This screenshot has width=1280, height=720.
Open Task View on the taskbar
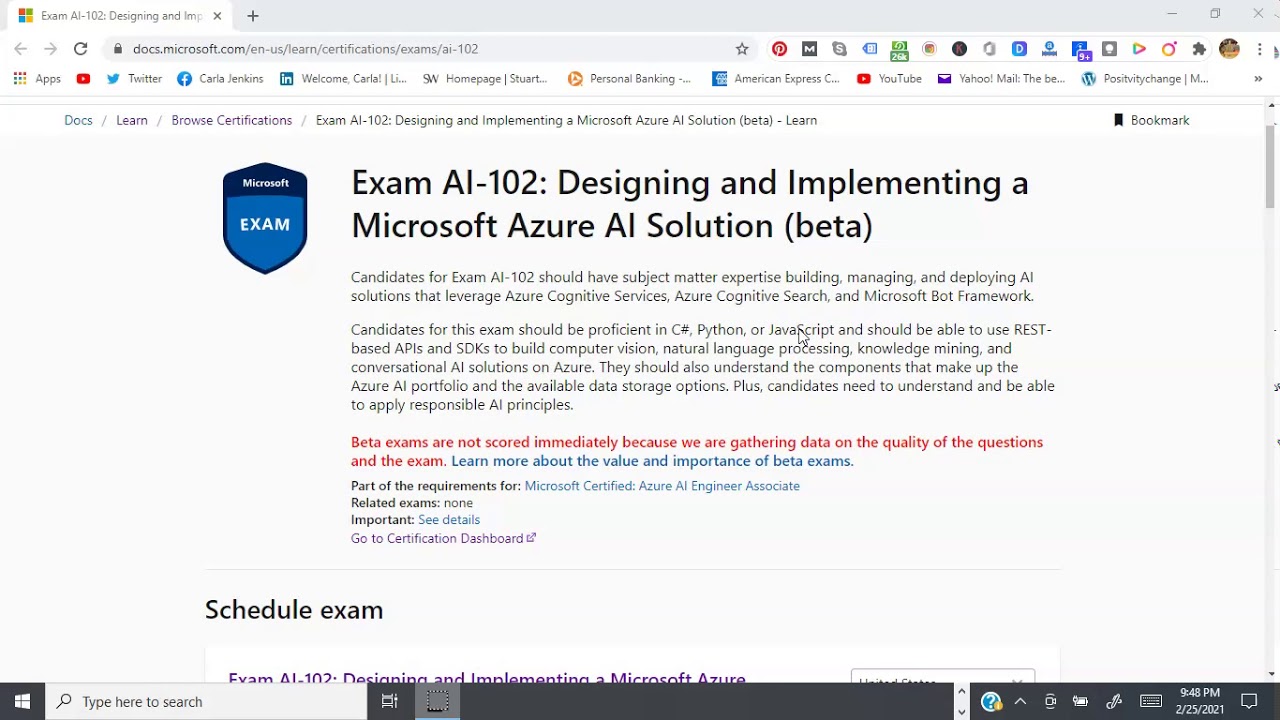click(390, 701)
